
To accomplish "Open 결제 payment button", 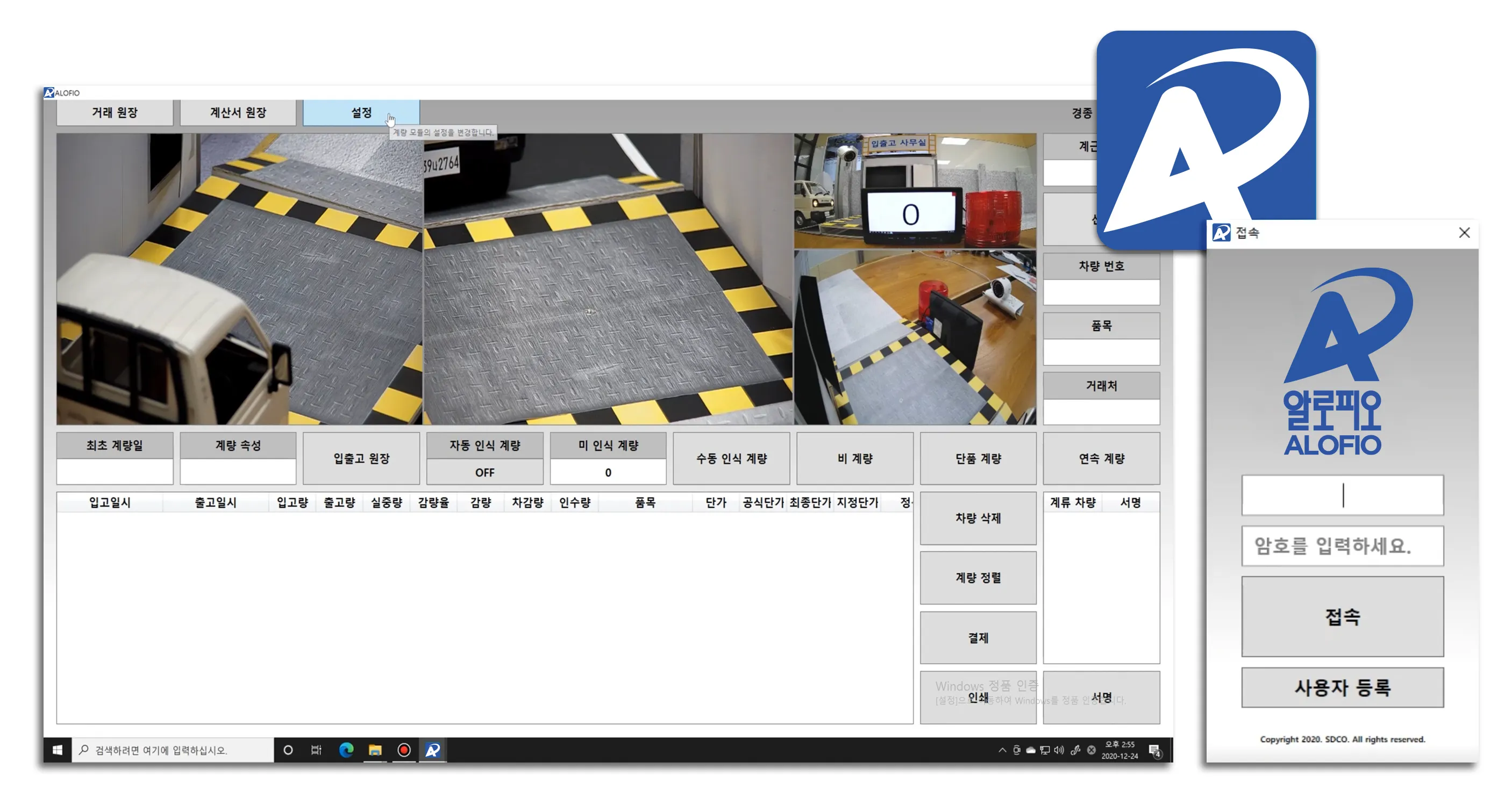I will point(978,638).
